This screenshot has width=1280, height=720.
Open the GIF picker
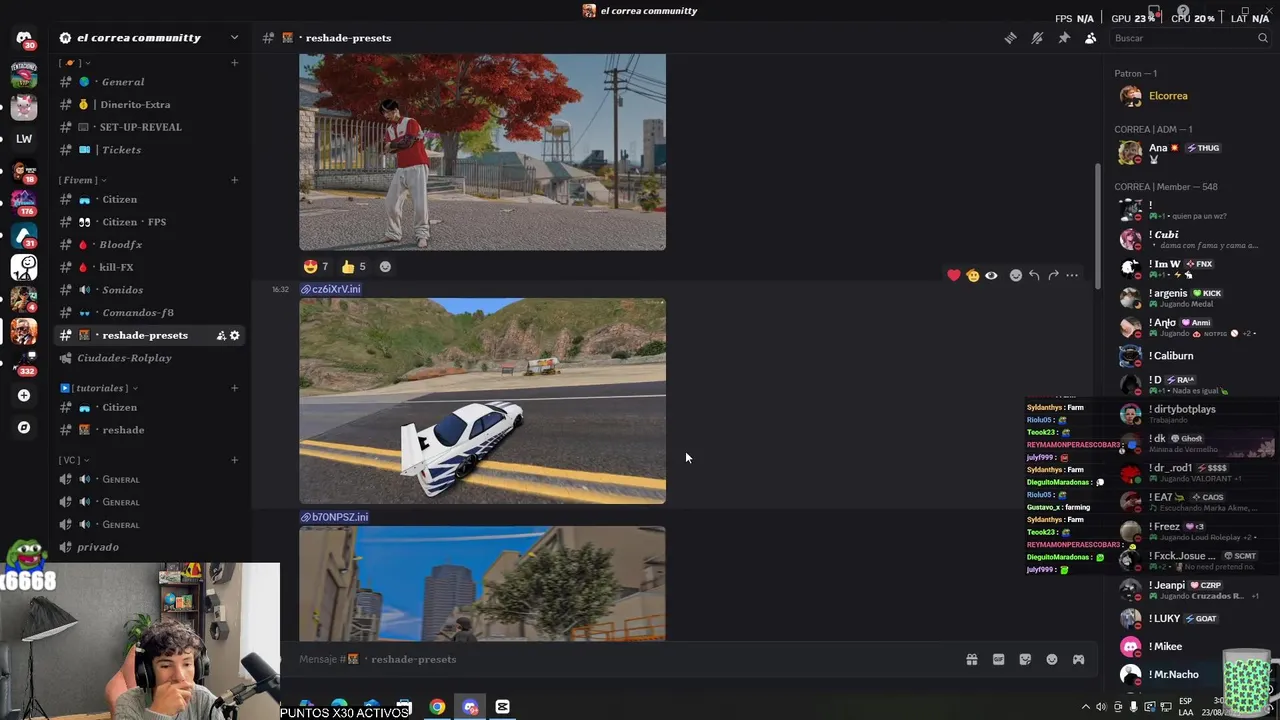[998, 659]
